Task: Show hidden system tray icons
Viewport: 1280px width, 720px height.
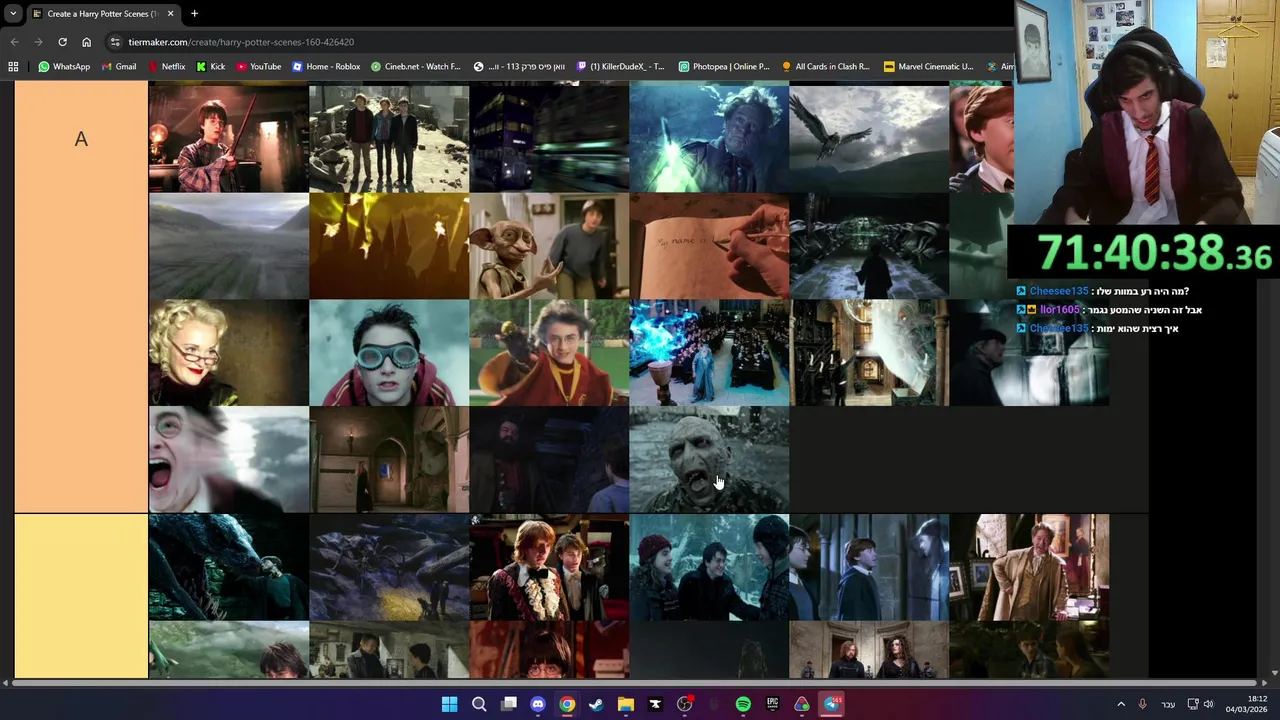Action: coord(1121,704)
